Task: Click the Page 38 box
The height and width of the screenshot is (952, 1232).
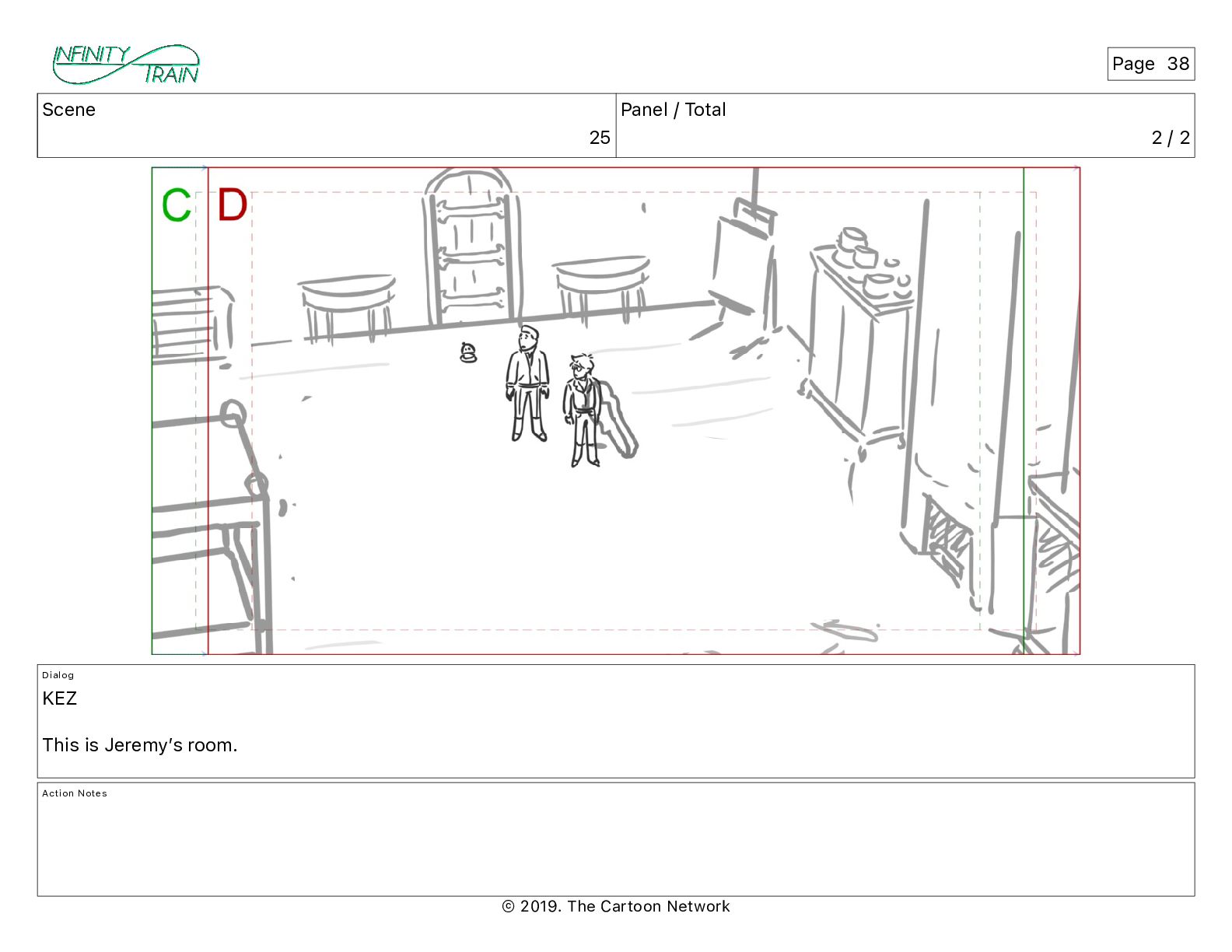Action: point(1150,64)
